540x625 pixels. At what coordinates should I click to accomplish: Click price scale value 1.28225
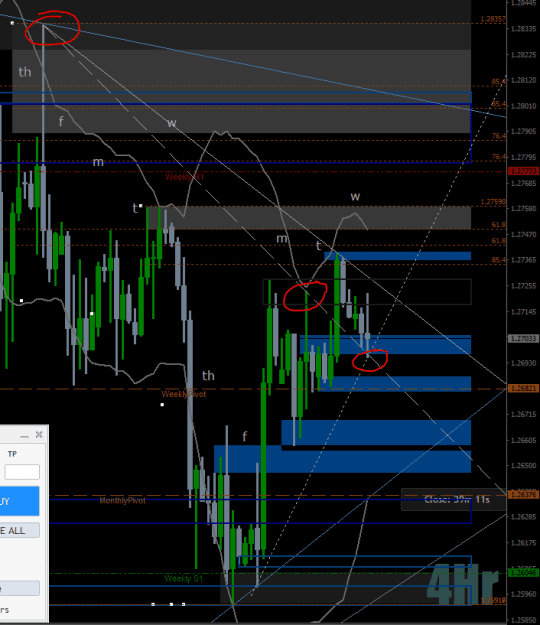click(x=524, y=55)
